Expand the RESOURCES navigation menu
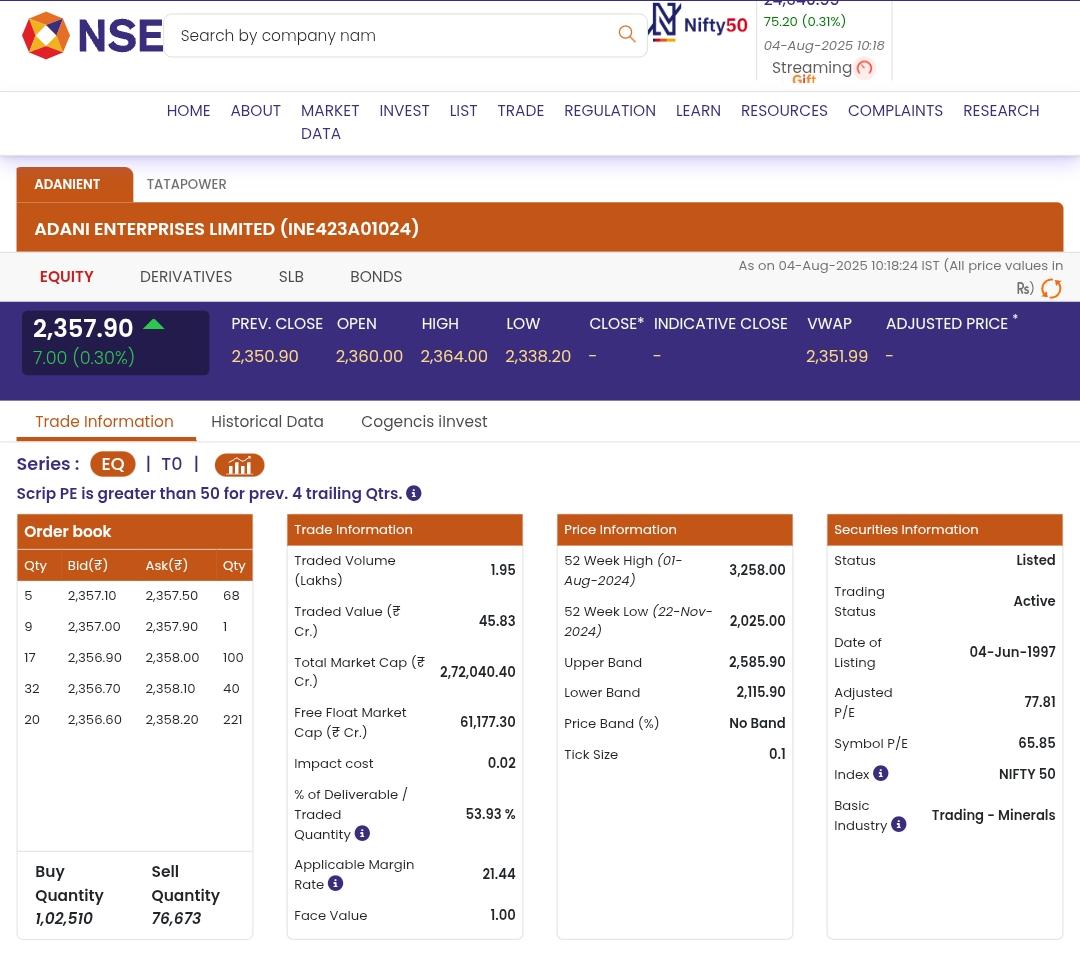 click(x=783, y=110)
